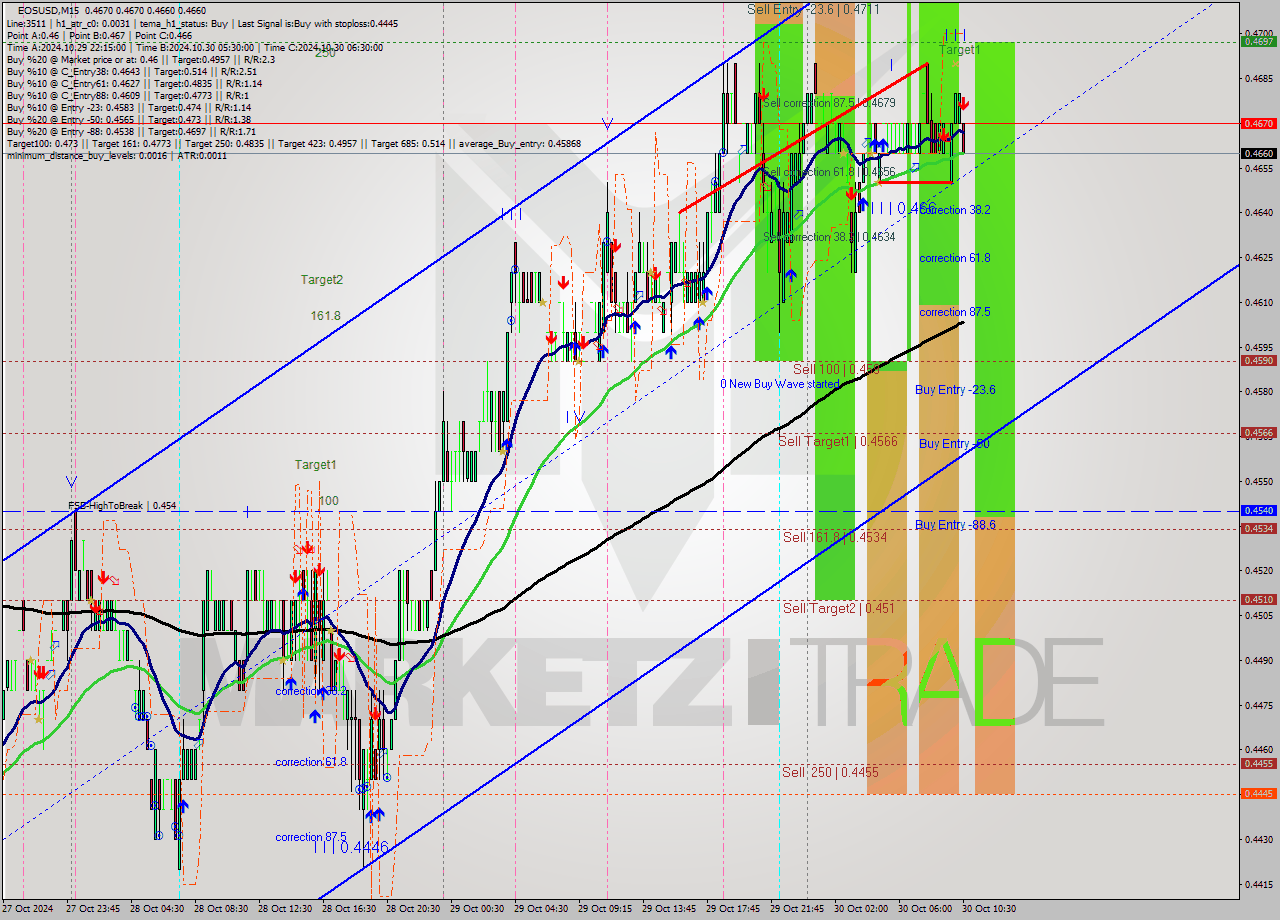This screenshot has width=1280, height=920.
Task: Click the green 'Target2' label
Action: (x=322, y=280)
